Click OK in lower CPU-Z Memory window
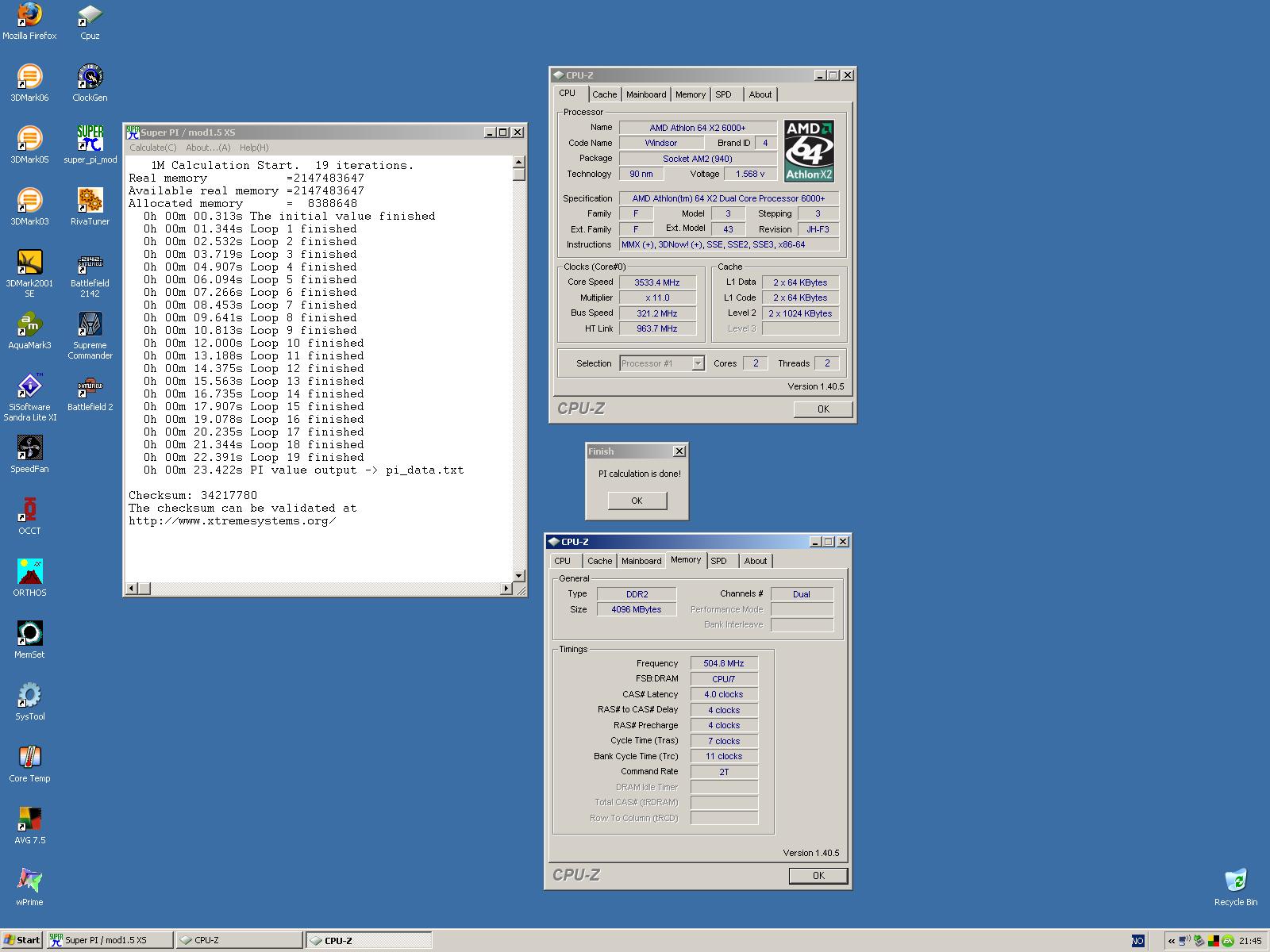Image resolution: width=1270 pixels, height=952 pixels. 818,876
